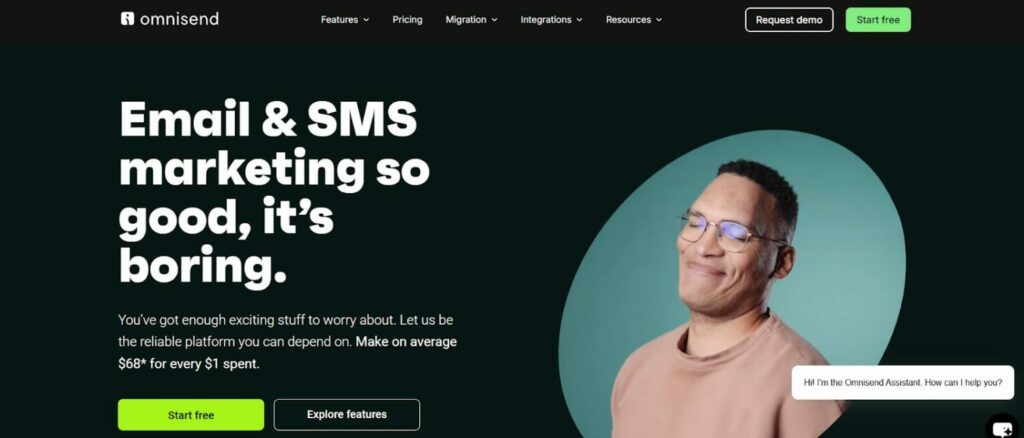This screenshot has height=438, width=1024.
Task: Click Start free in the header
Action: tap(878, 20)
